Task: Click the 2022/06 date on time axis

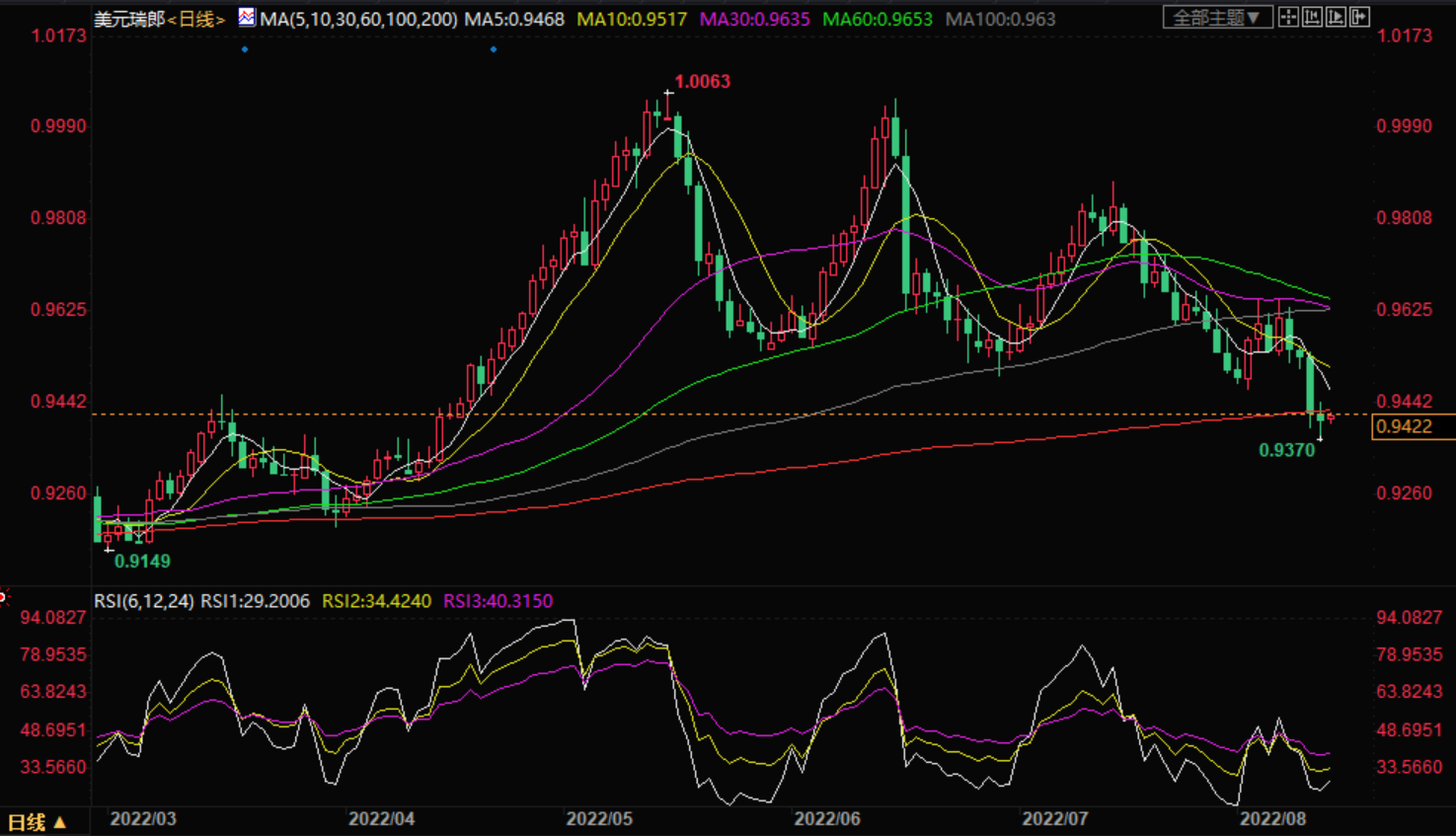Action: [x=827, y=819]
